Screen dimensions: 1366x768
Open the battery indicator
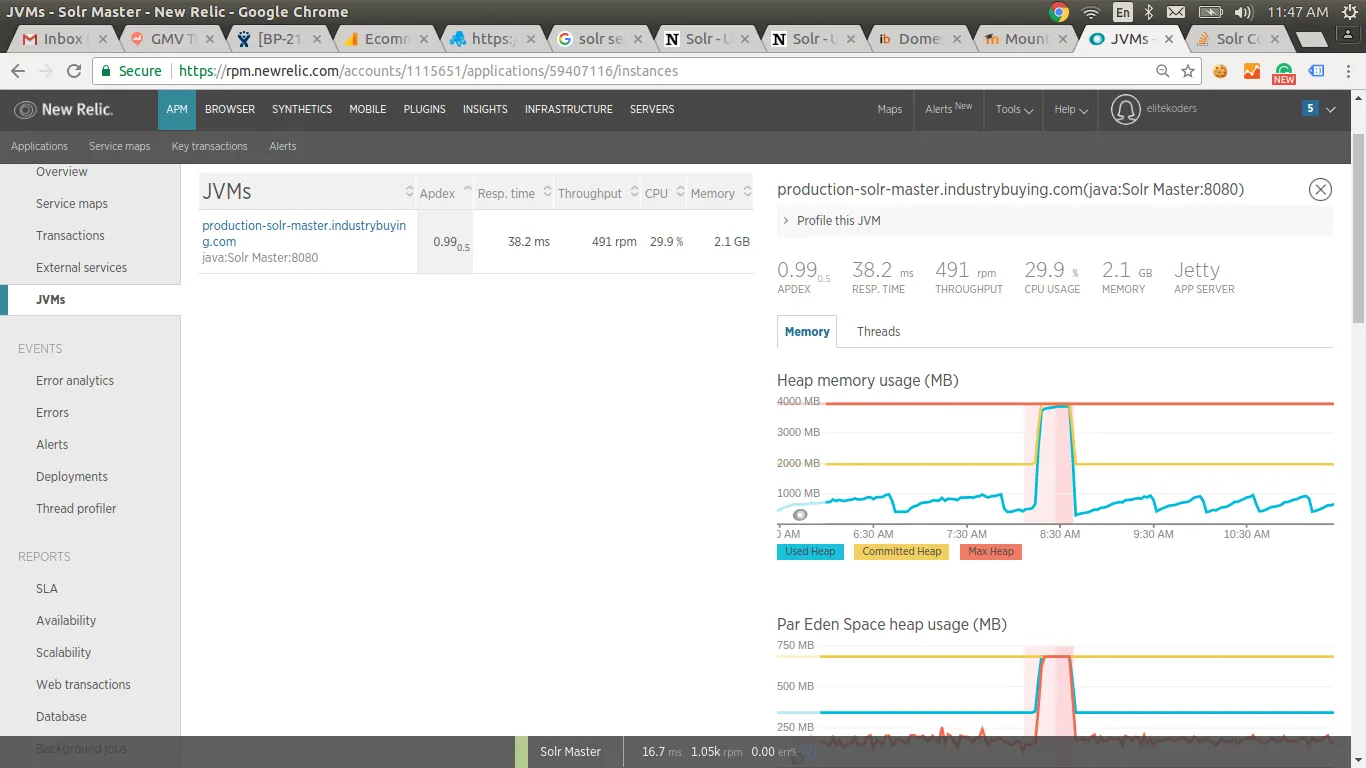point(1210,12)
